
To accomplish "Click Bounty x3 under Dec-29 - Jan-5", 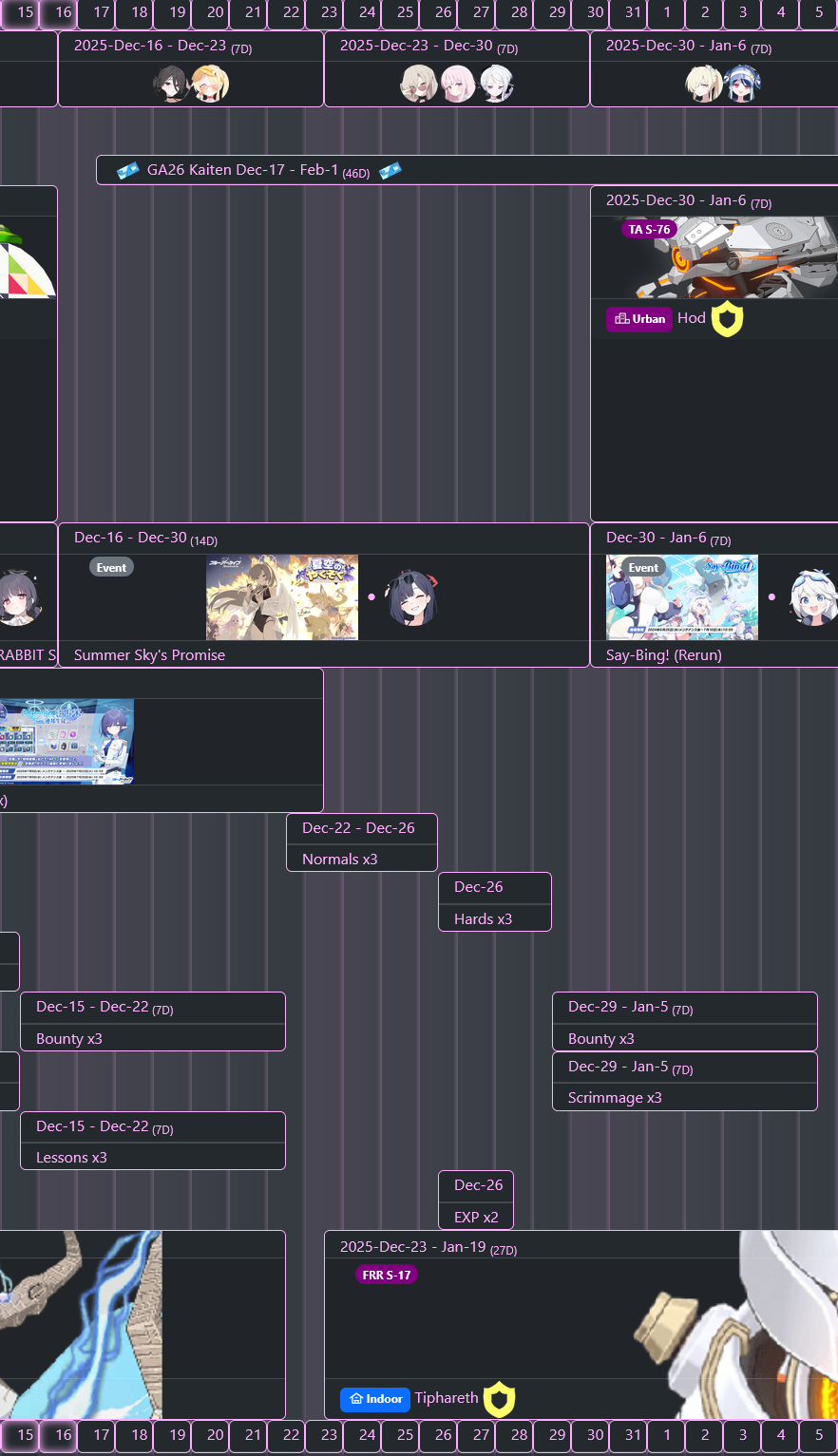I will click(x=601, y=1039).
